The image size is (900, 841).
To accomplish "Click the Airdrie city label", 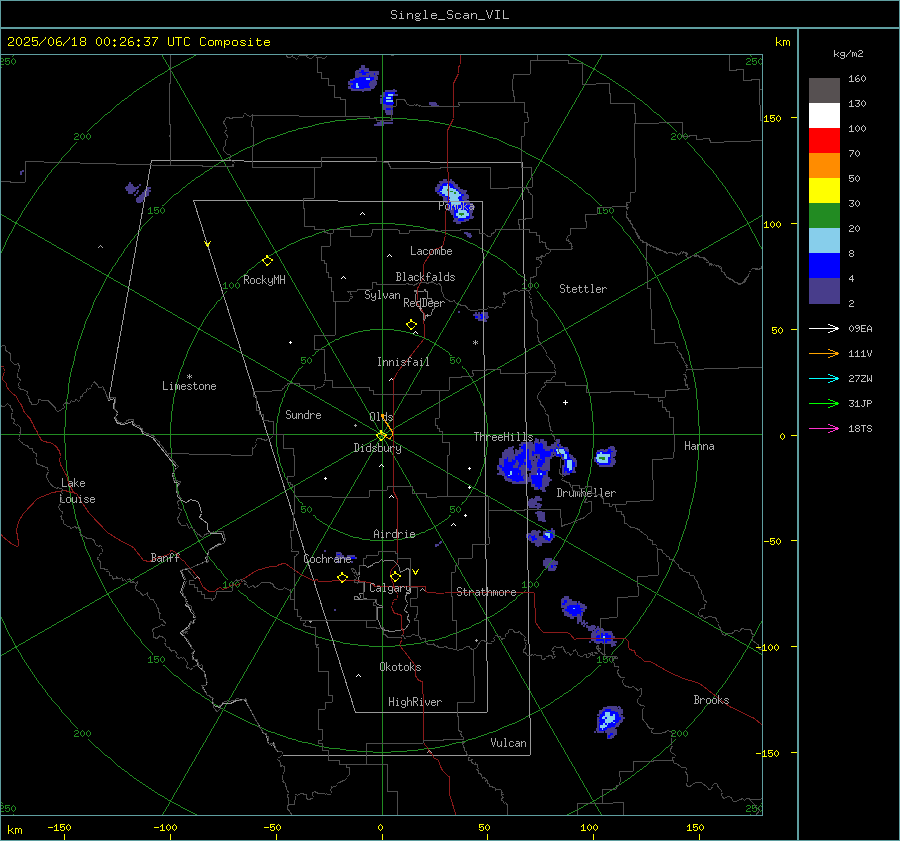I will [394, 534].
